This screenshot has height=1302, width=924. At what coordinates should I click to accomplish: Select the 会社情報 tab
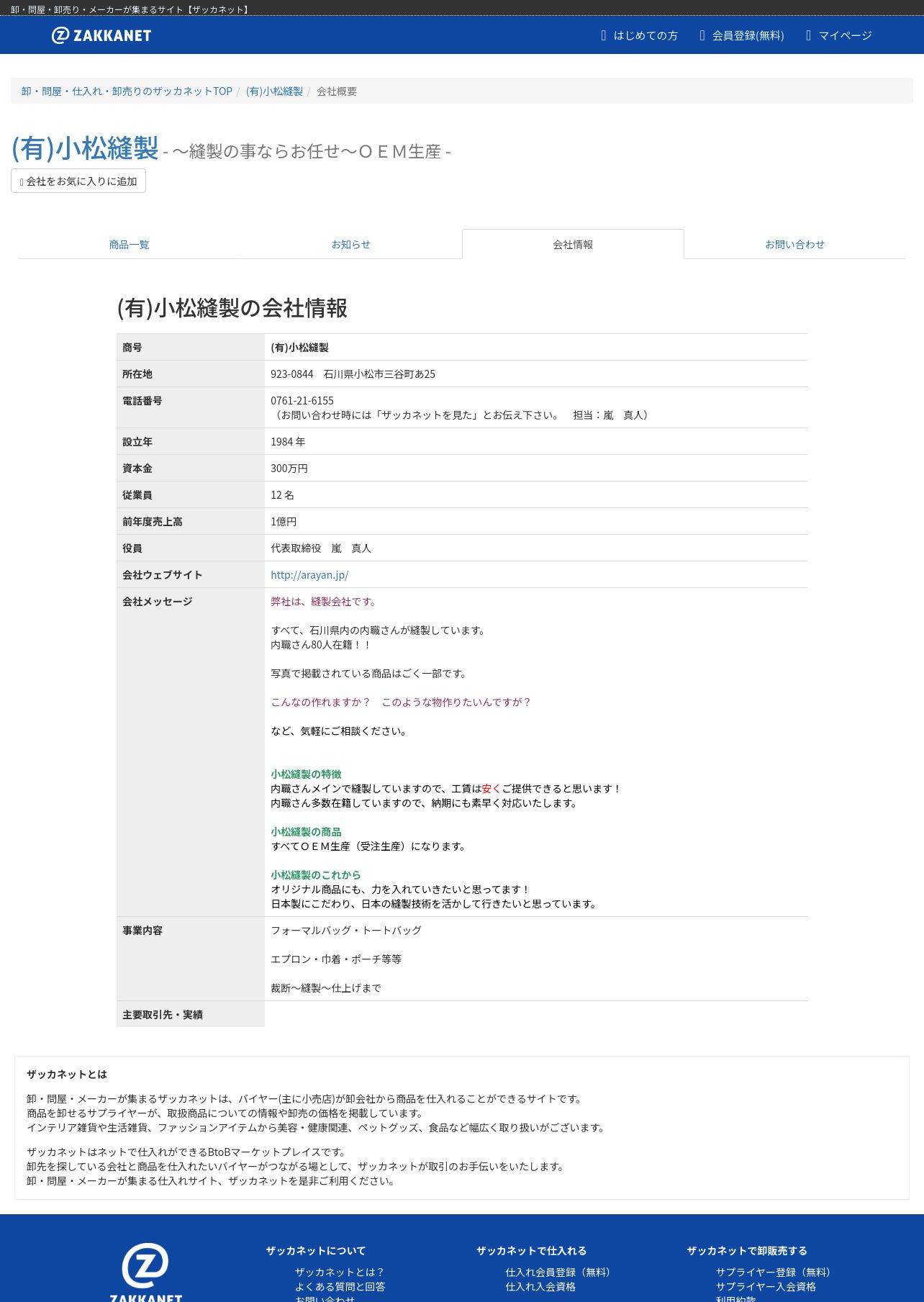(573, 245)
